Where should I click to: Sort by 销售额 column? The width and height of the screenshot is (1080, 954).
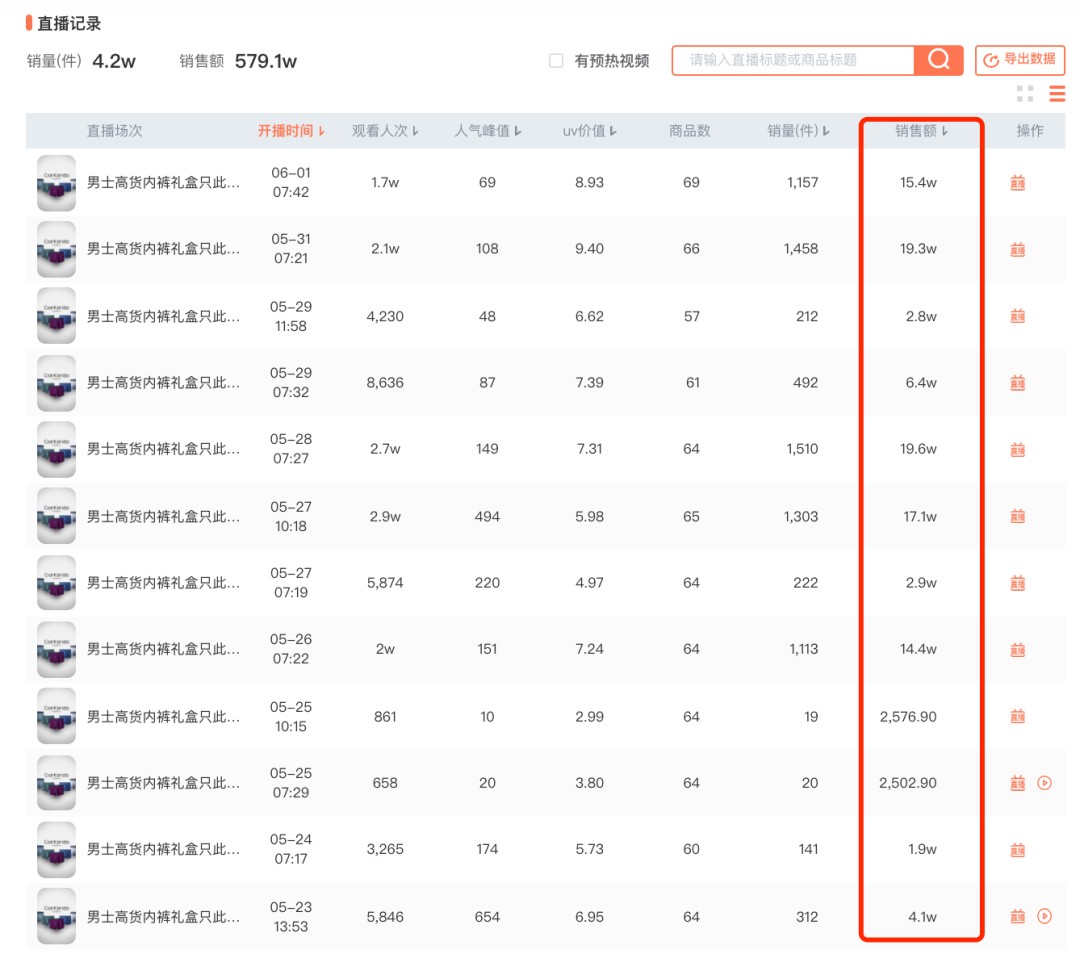tap(921, 131)
